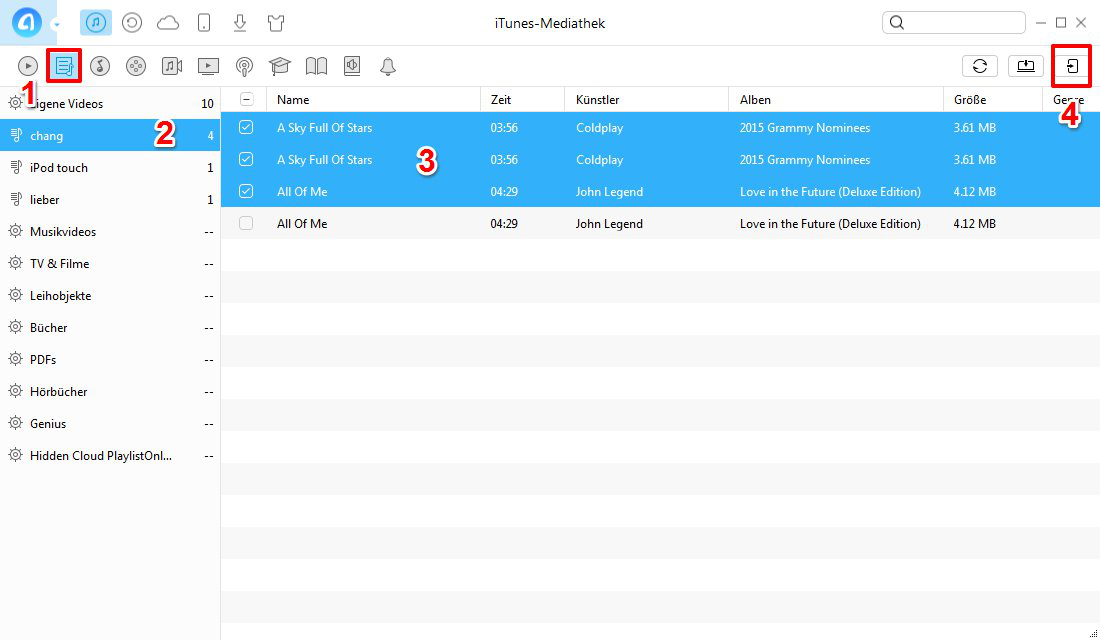Select the Playlists category icon

(64, 66)
